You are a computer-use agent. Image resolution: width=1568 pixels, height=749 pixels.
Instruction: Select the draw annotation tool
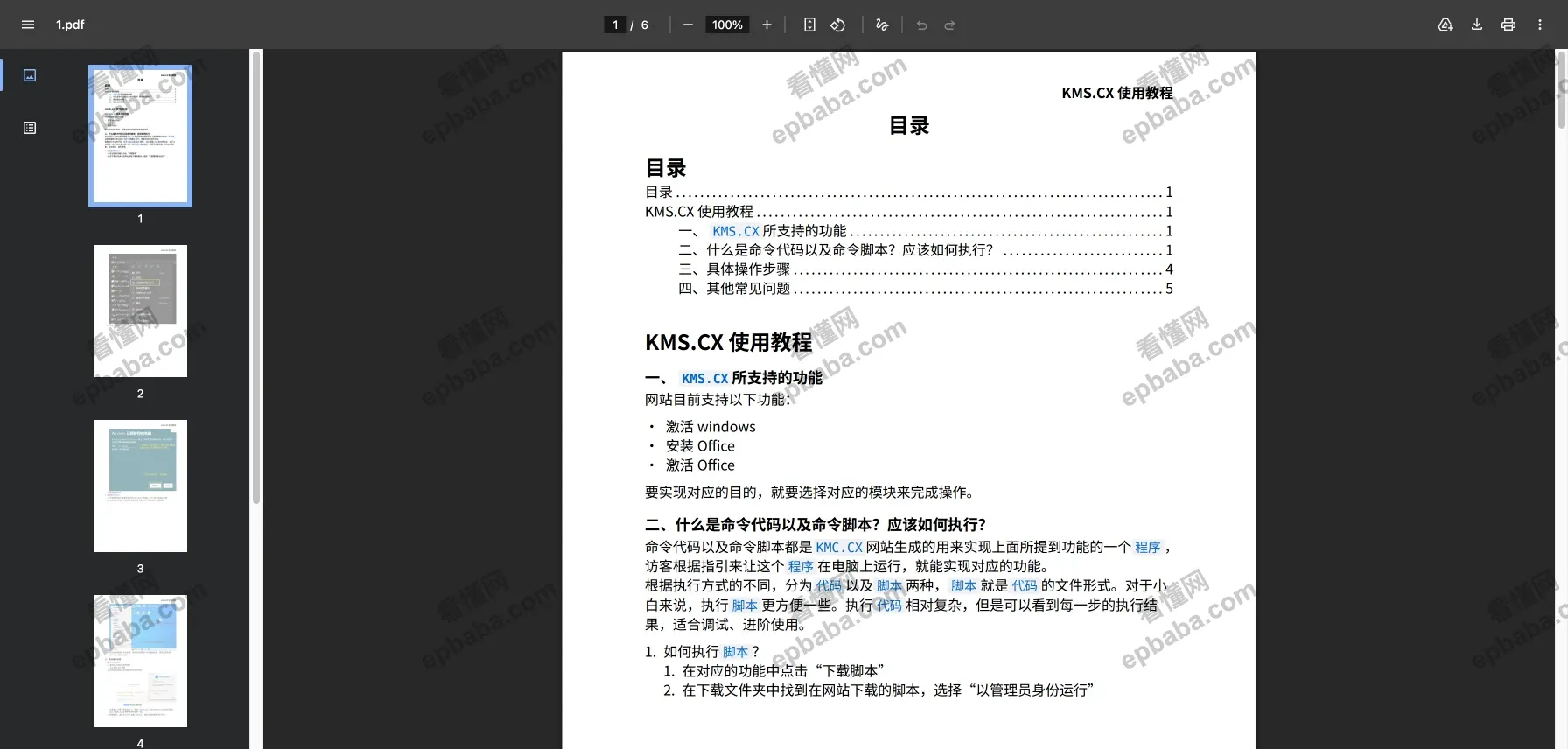click(882, 24)
